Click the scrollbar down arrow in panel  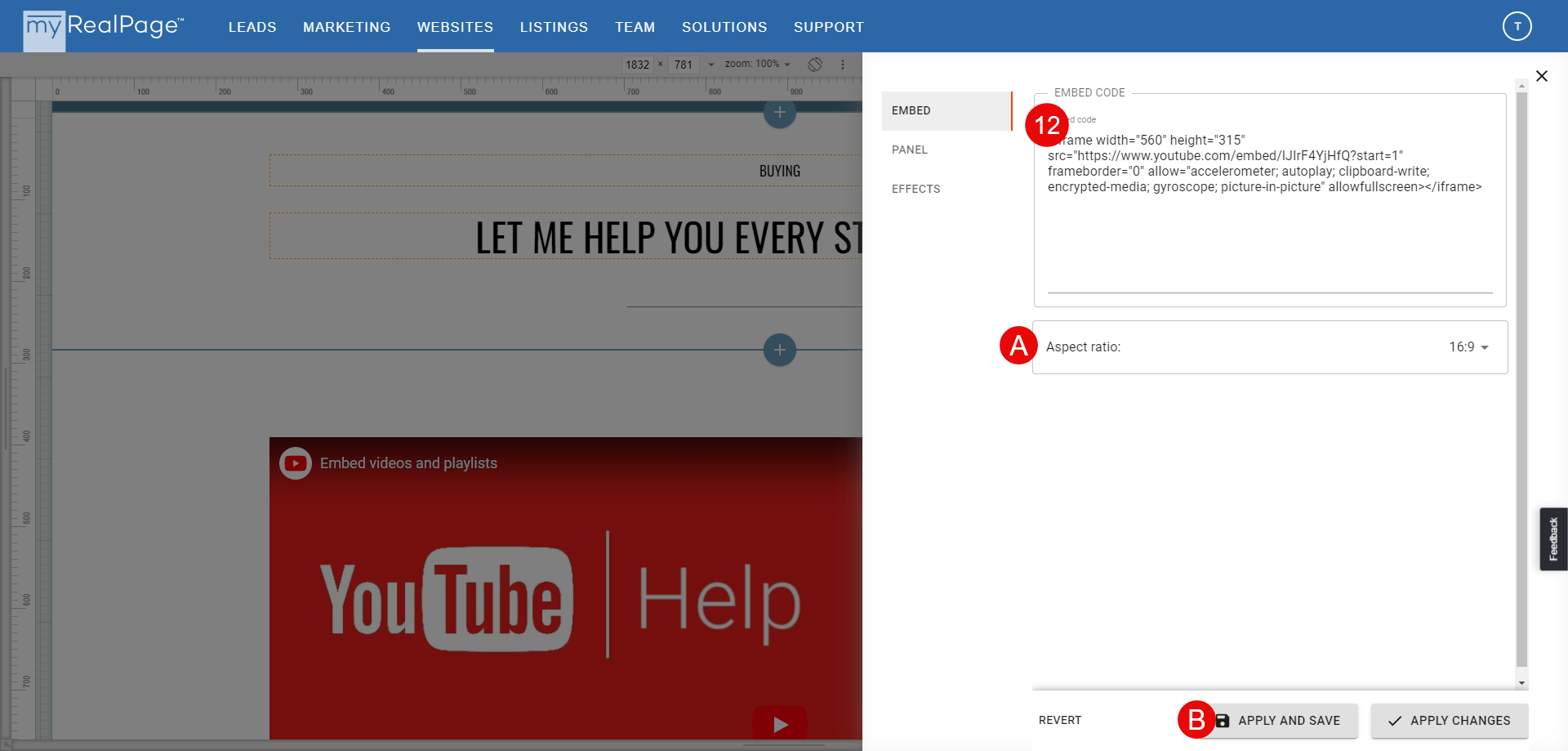1521,683
